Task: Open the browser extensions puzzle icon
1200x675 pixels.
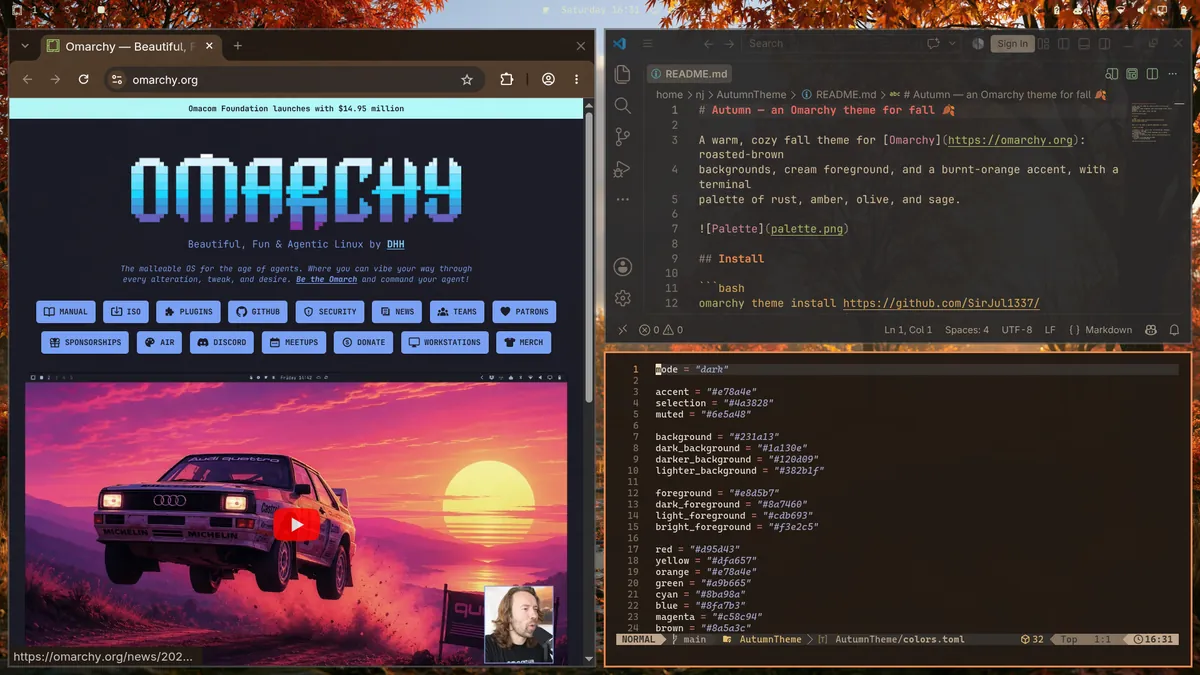Action: pos(507,80)
